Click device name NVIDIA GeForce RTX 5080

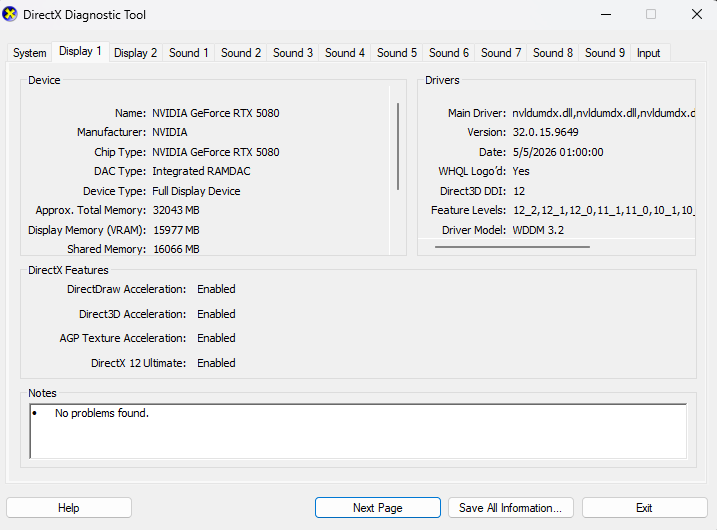(216, 113)
